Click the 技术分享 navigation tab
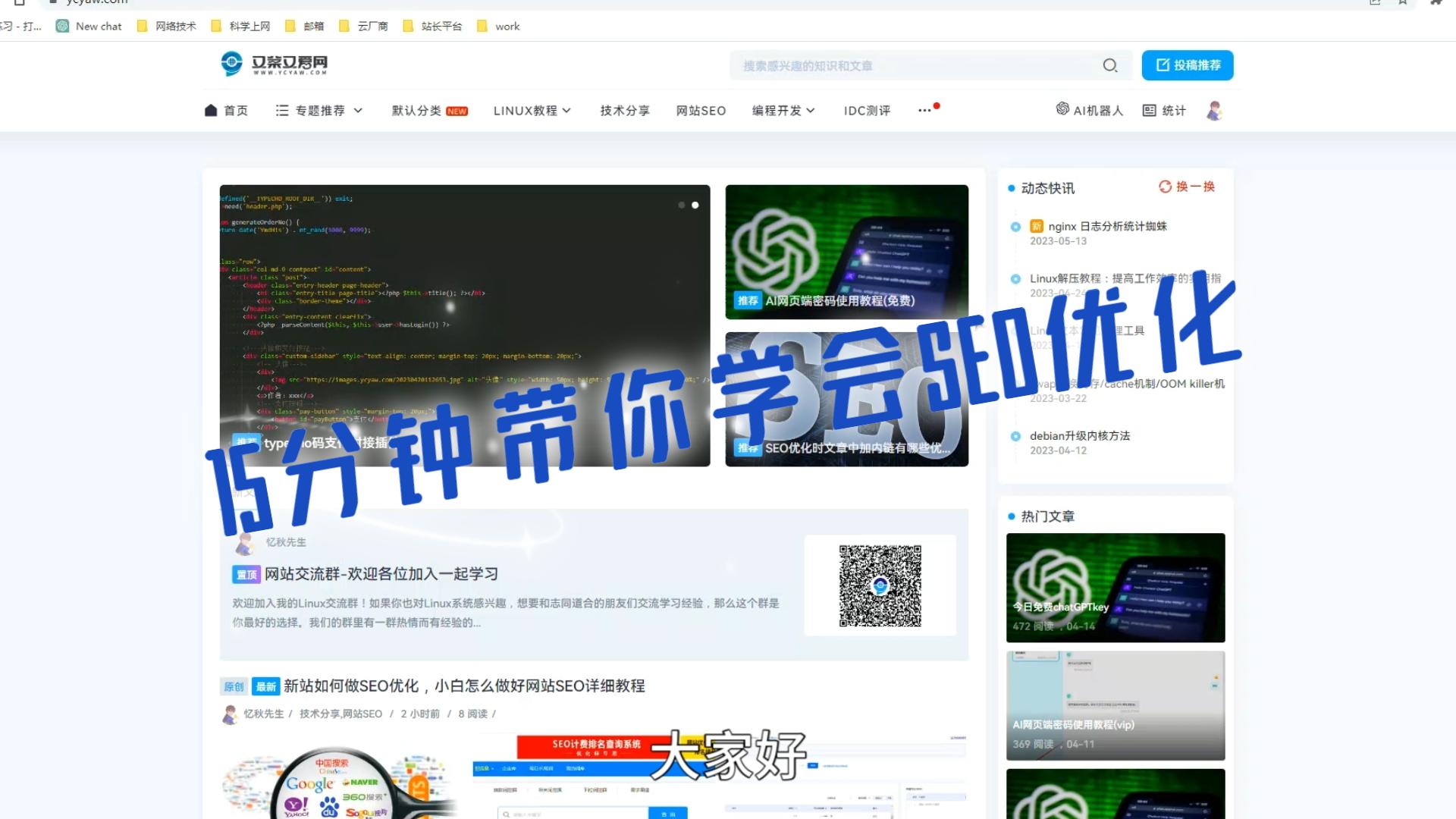 click(x=626, y=110)
